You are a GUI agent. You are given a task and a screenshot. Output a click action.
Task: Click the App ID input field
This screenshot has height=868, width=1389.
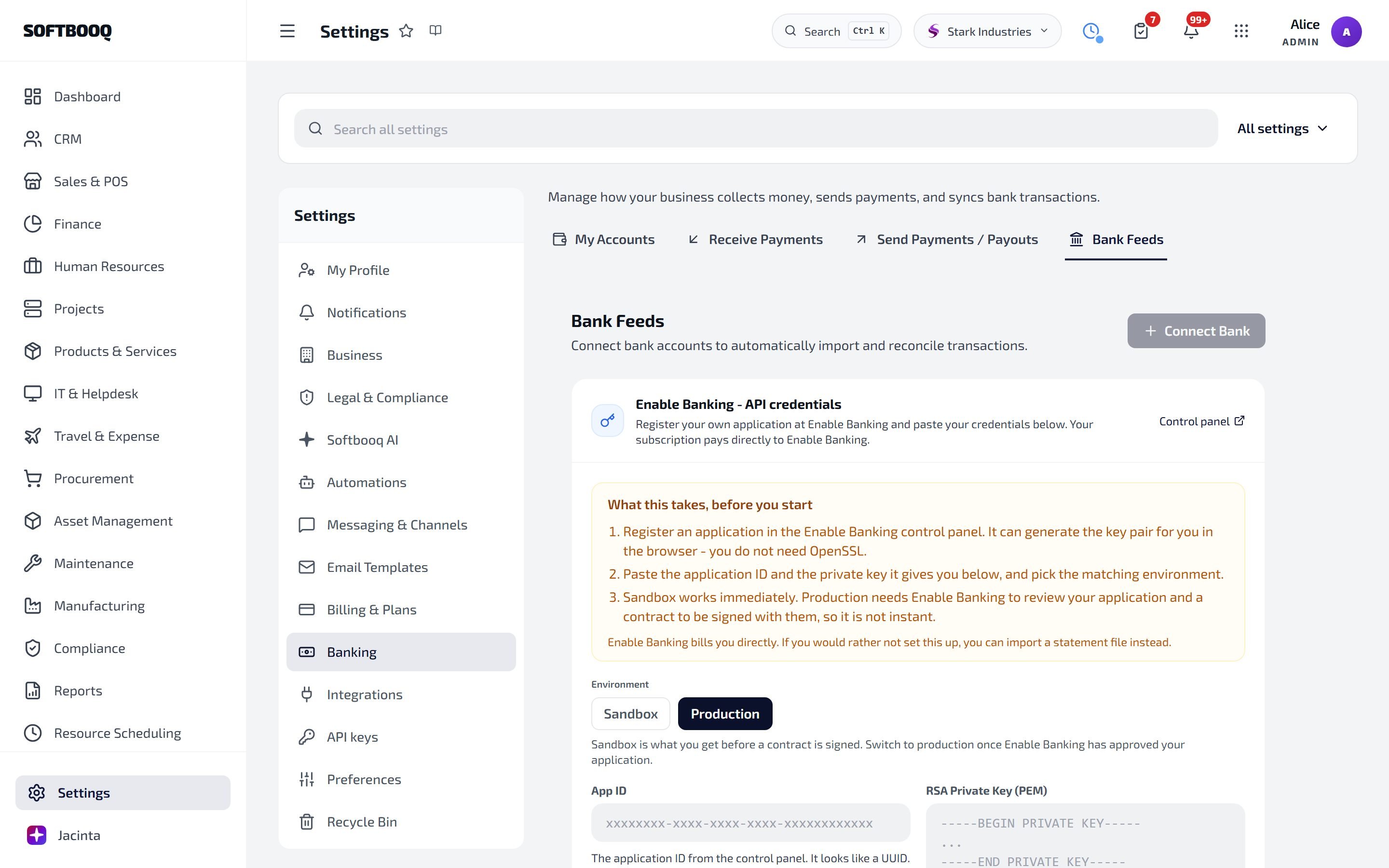[x=750, y=823]
